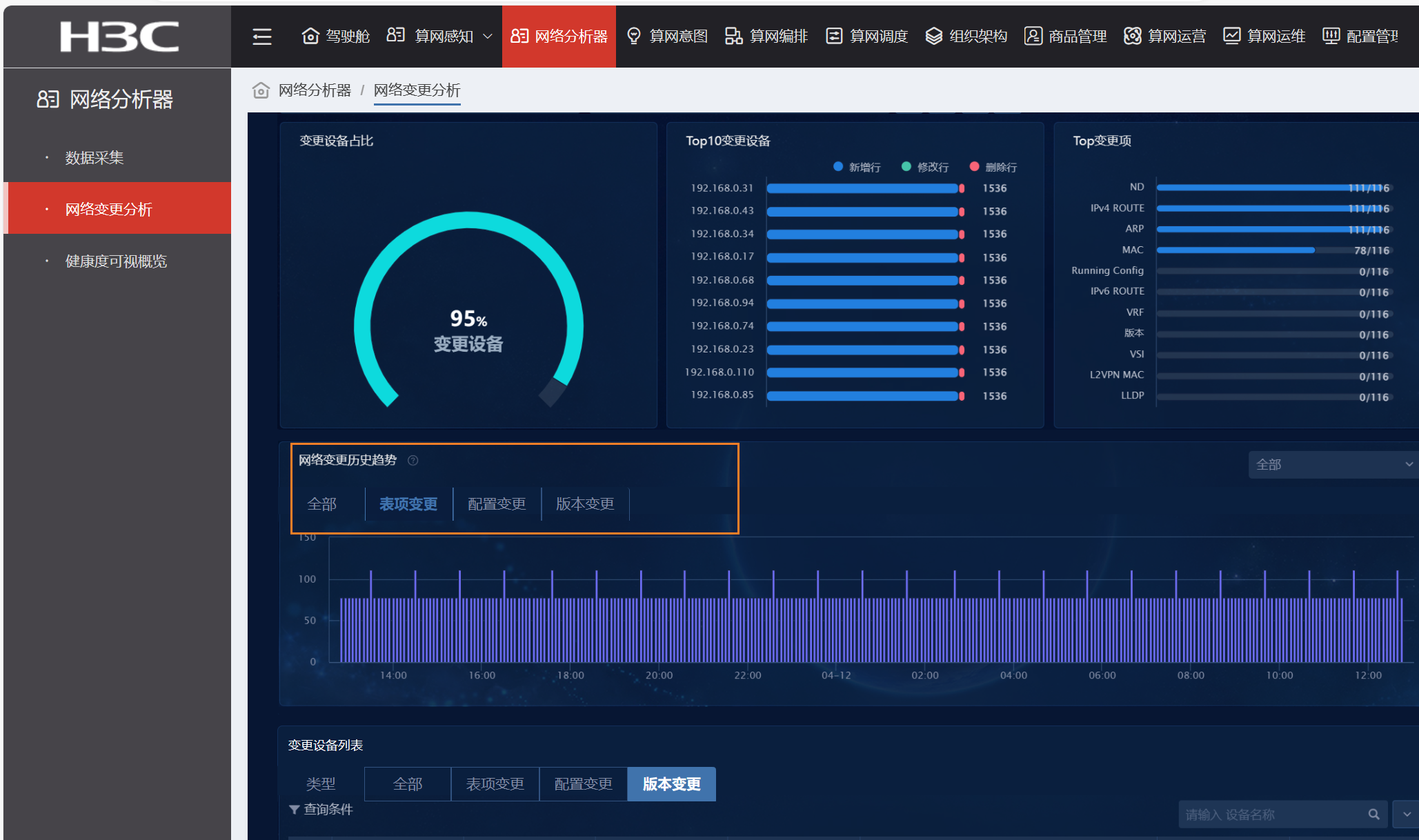Image resolution: width=1419 pixels, height=840 pixels.
Task: Click the 网络变更分析 breadcrumb link
Action: [x=417, y=90]
